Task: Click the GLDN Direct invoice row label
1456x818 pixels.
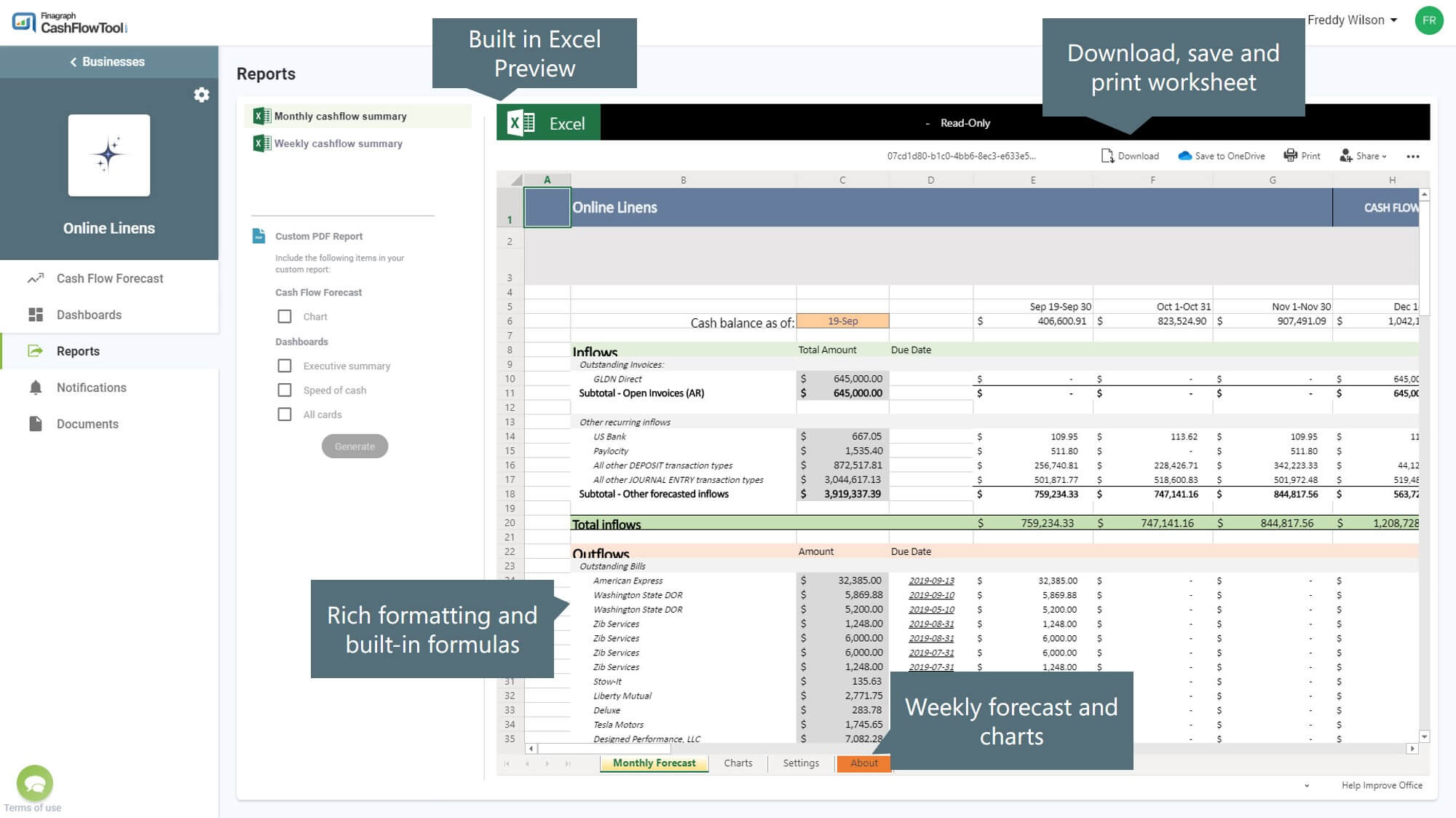Action: (x=617, y=379)
